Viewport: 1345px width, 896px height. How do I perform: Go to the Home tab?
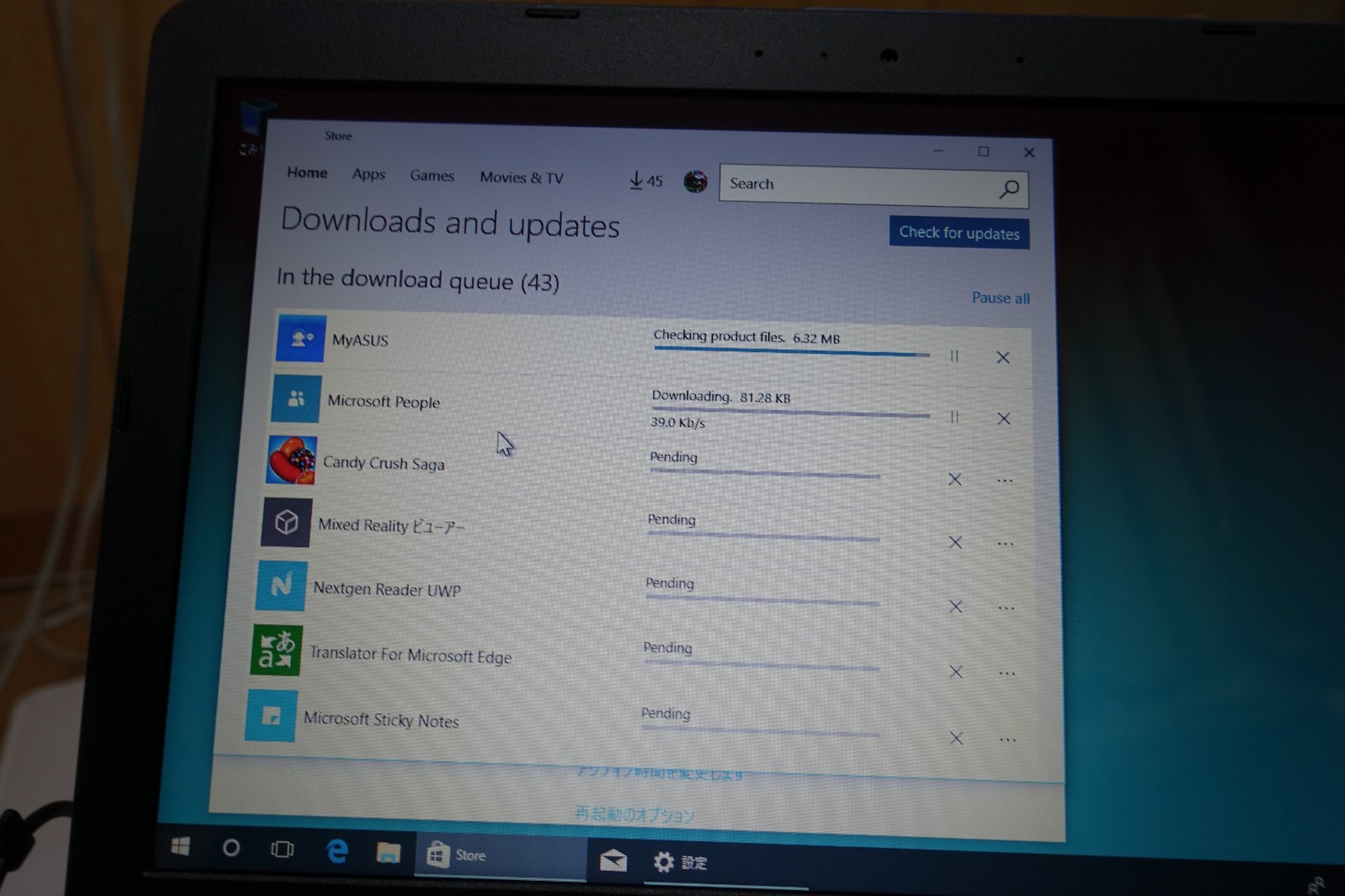[307, 172]
